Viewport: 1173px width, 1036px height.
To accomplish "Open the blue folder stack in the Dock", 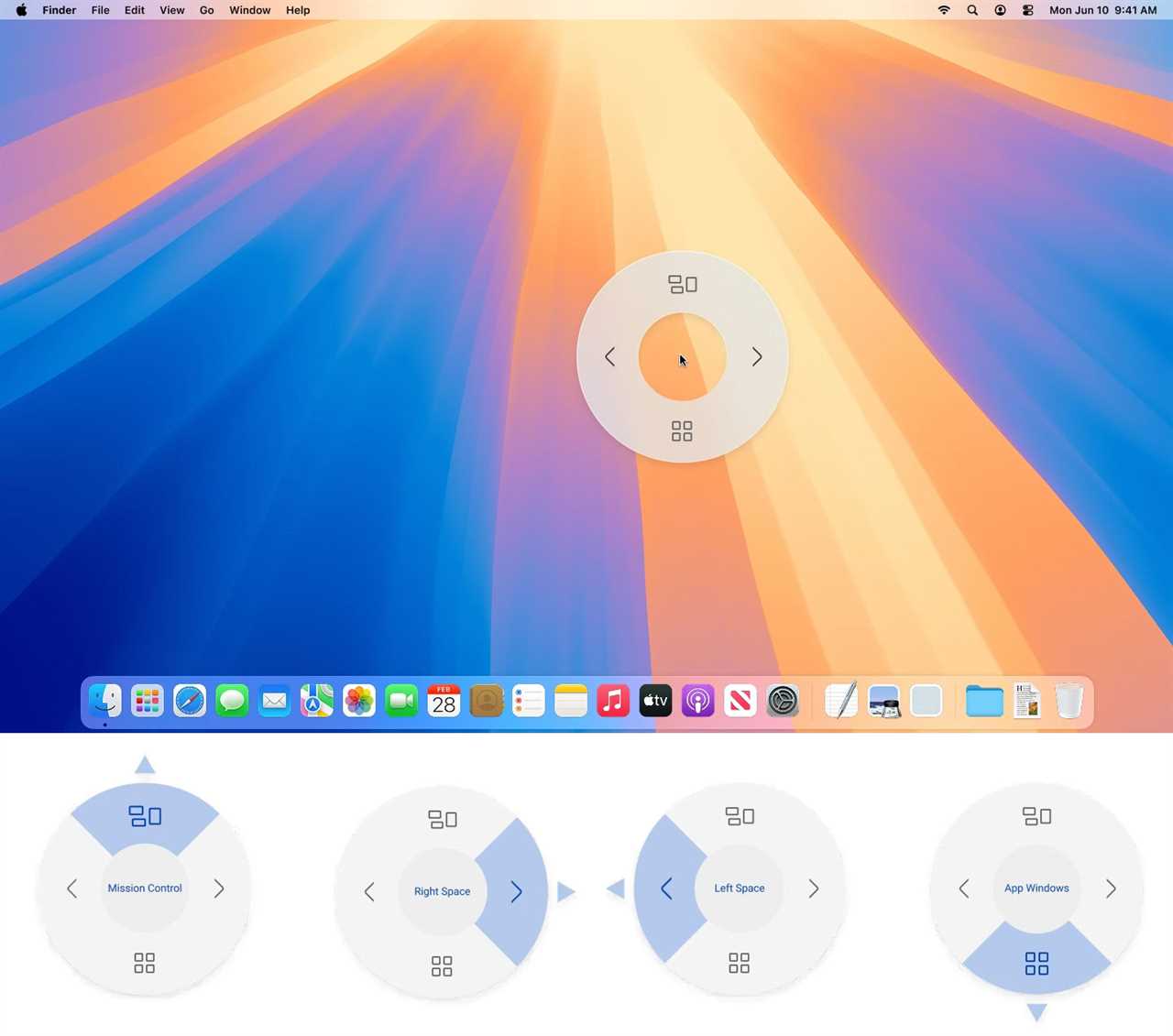I will point(984,702).
